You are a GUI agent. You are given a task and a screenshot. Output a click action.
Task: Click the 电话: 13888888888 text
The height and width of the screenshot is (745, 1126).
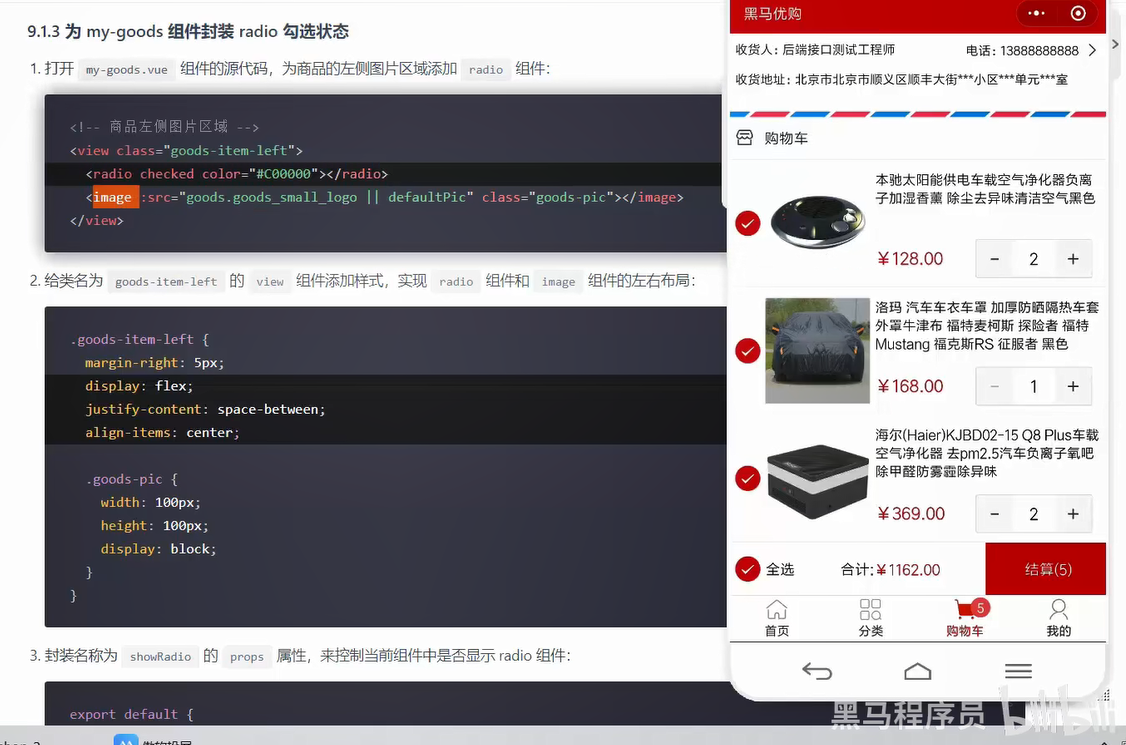click(x=1022, y=50)
